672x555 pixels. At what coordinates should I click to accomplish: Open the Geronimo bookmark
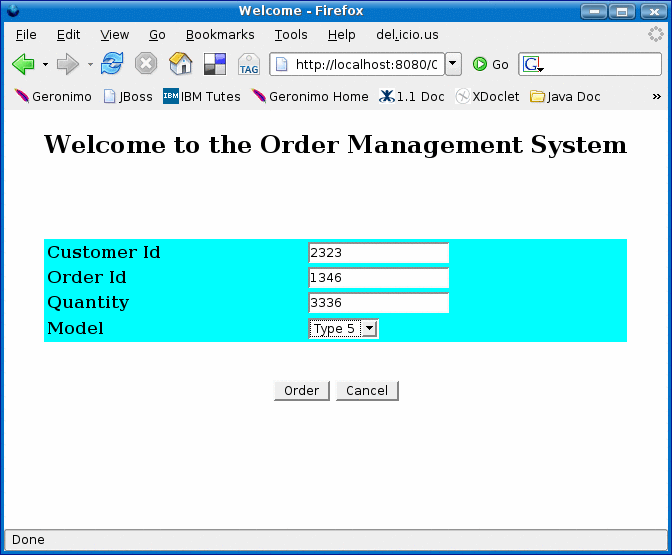point(53,96)
